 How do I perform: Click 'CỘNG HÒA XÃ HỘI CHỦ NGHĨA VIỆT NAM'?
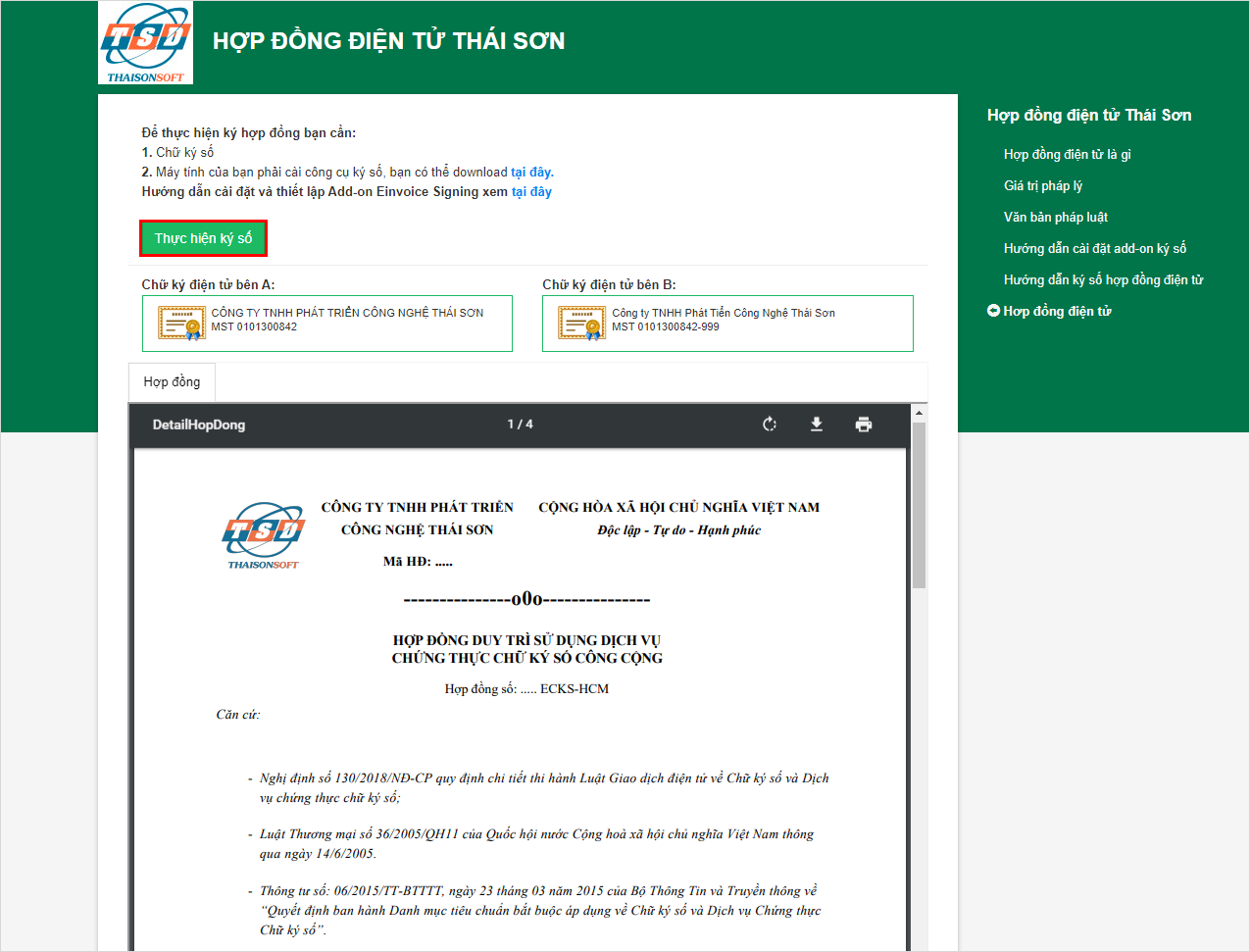point(679,507)
